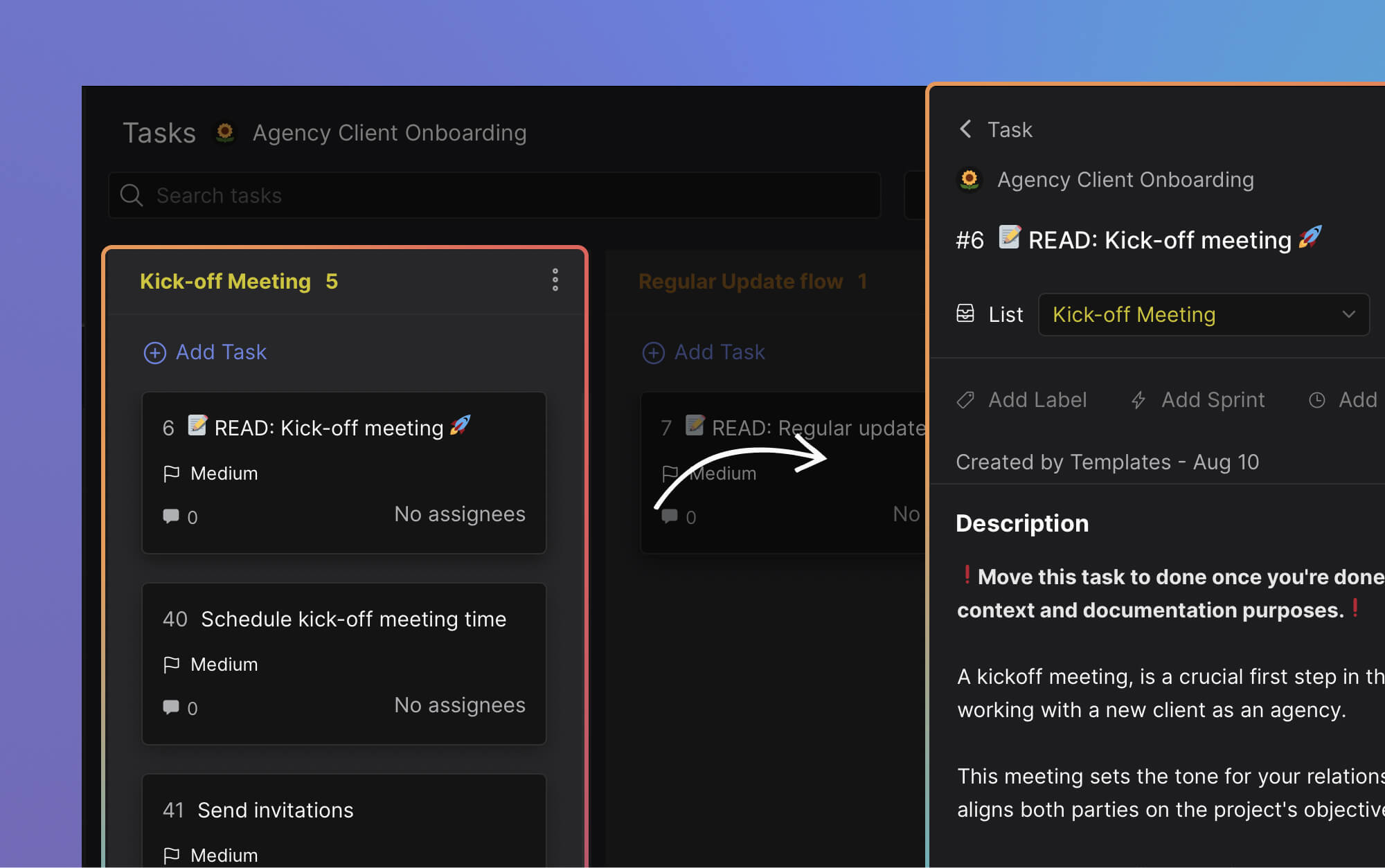Click Agency Client Onboarding project name in panel

[x=1125, y=180]
